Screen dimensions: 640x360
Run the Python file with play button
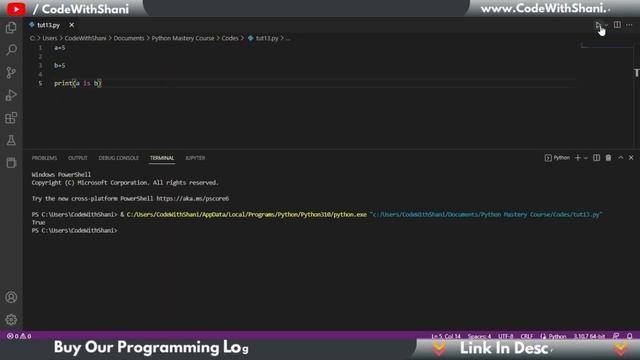click(x=598, y=25)
